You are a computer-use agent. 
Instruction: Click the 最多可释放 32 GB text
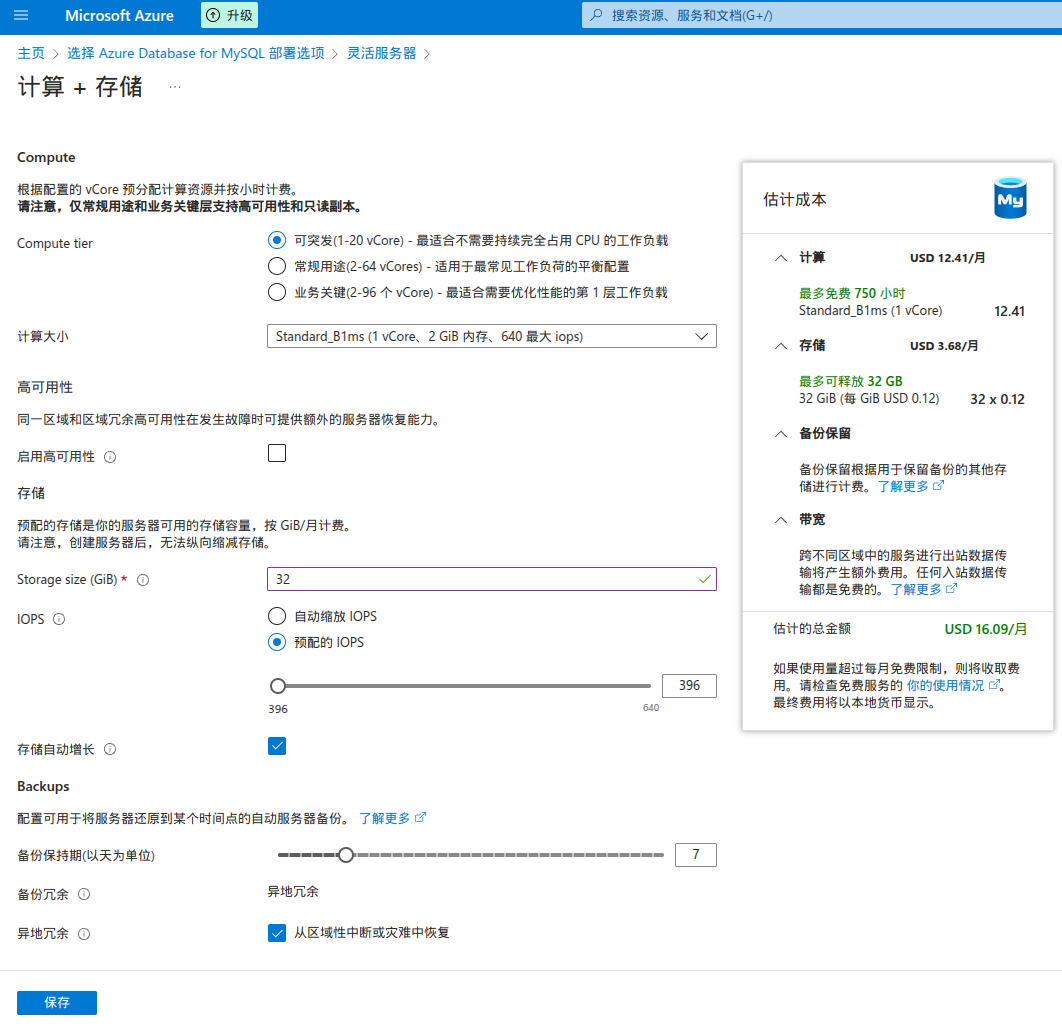point(851,381)
